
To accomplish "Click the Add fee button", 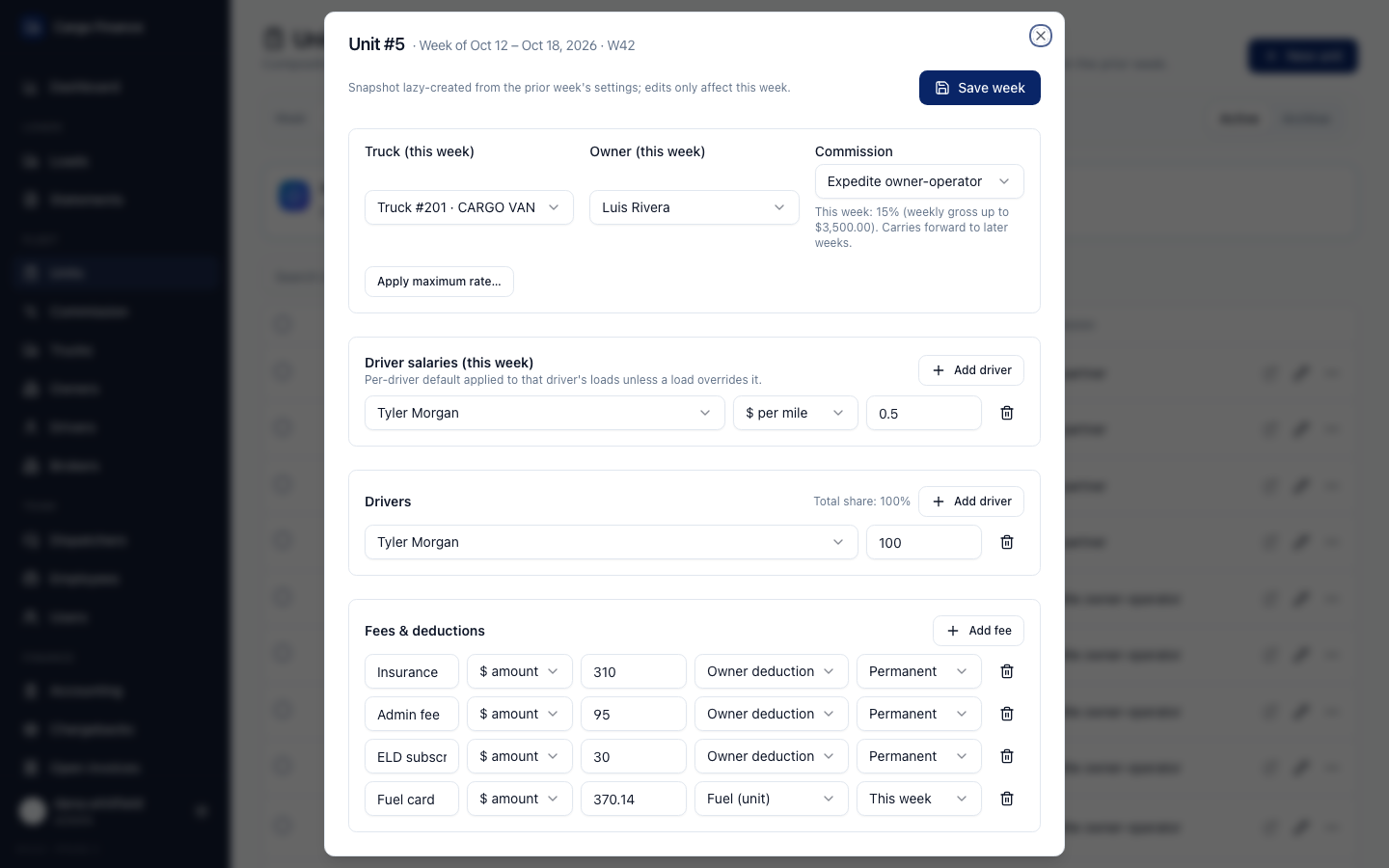I will coord(978,631).
